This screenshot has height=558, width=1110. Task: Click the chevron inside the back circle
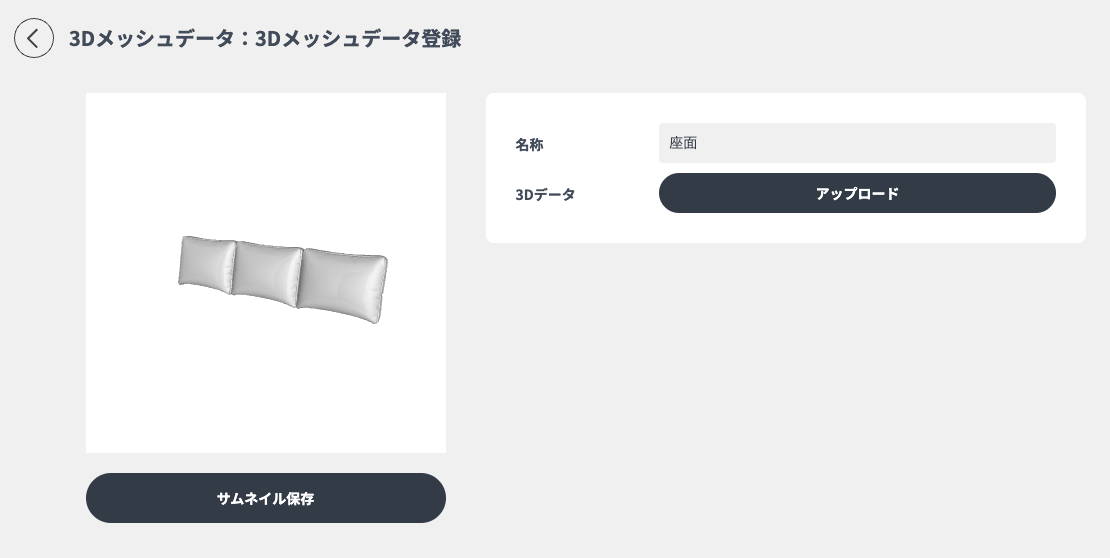pyautogui.click(x=33, y=38)
